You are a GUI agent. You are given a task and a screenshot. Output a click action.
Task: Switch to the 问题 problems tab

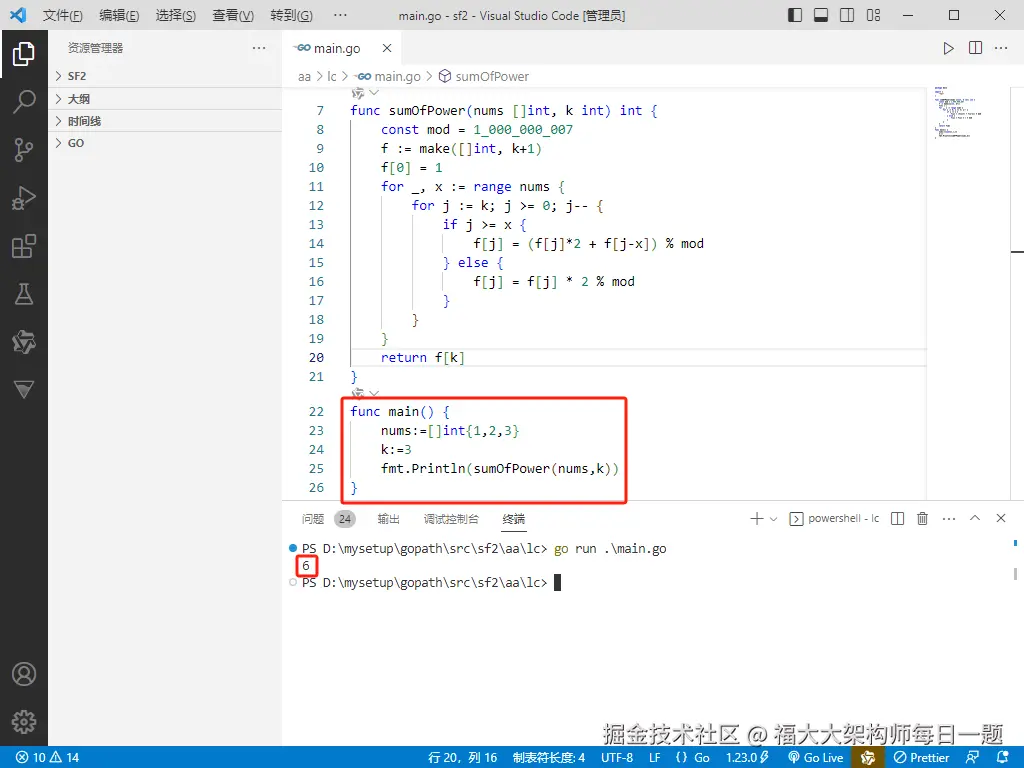[313, 519]
